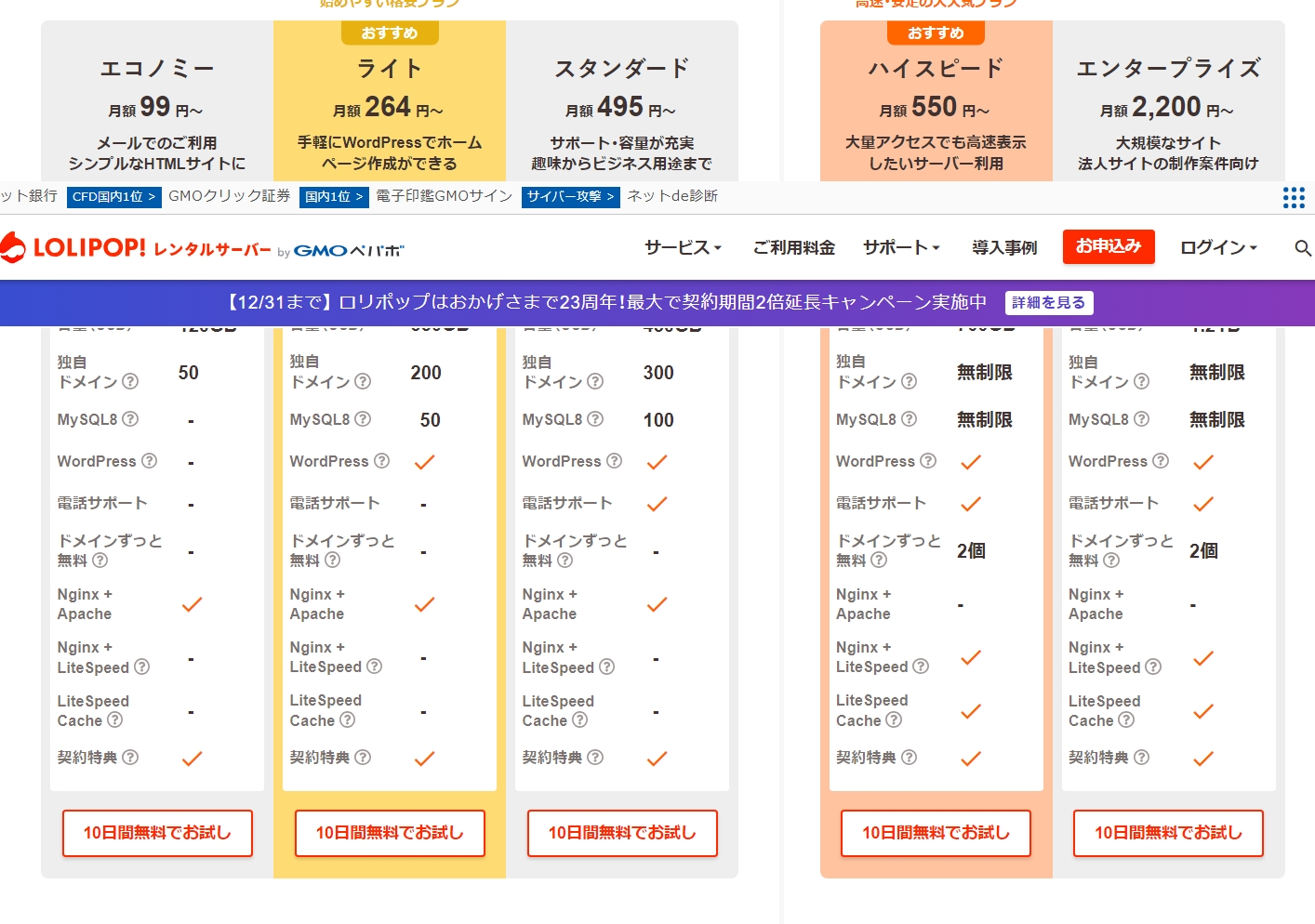The image size is (1315, 924).
Task: Click help icon for High-speed LiteSpeed Cache
Action: 894,719
